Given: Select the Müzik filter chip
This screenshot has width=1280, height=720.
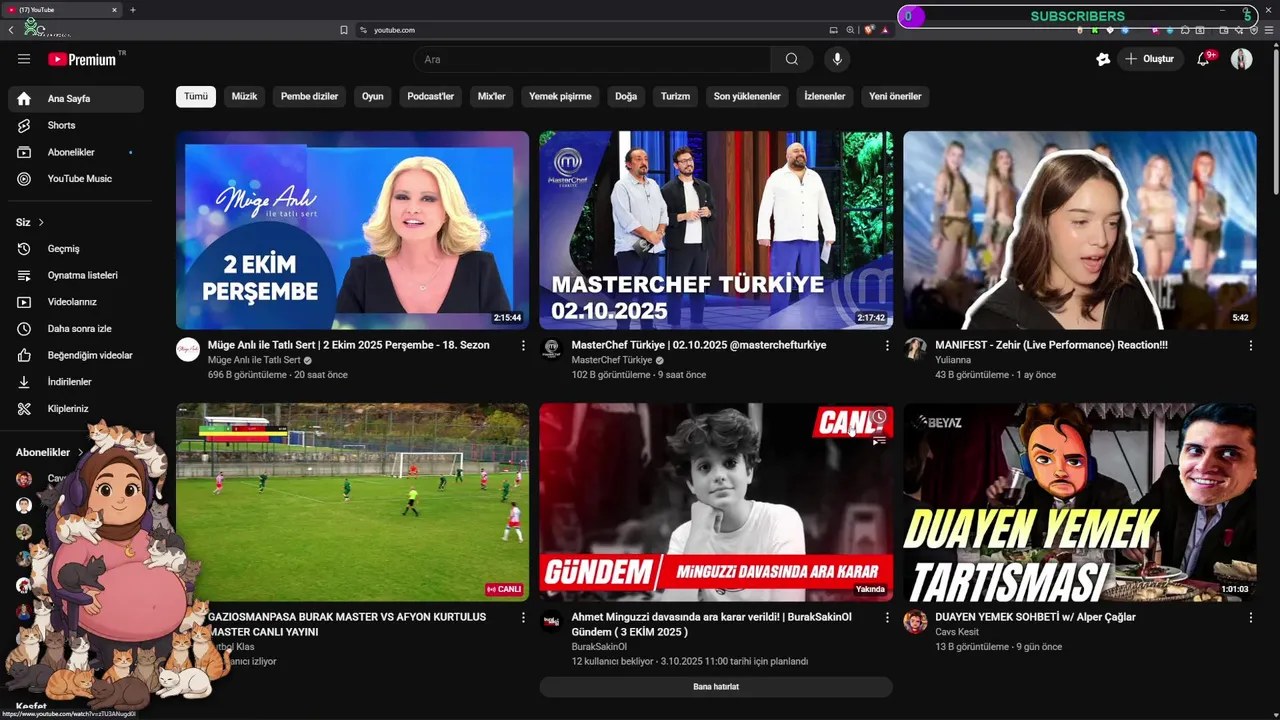Looking at the screenshot, I should point(244,96).
